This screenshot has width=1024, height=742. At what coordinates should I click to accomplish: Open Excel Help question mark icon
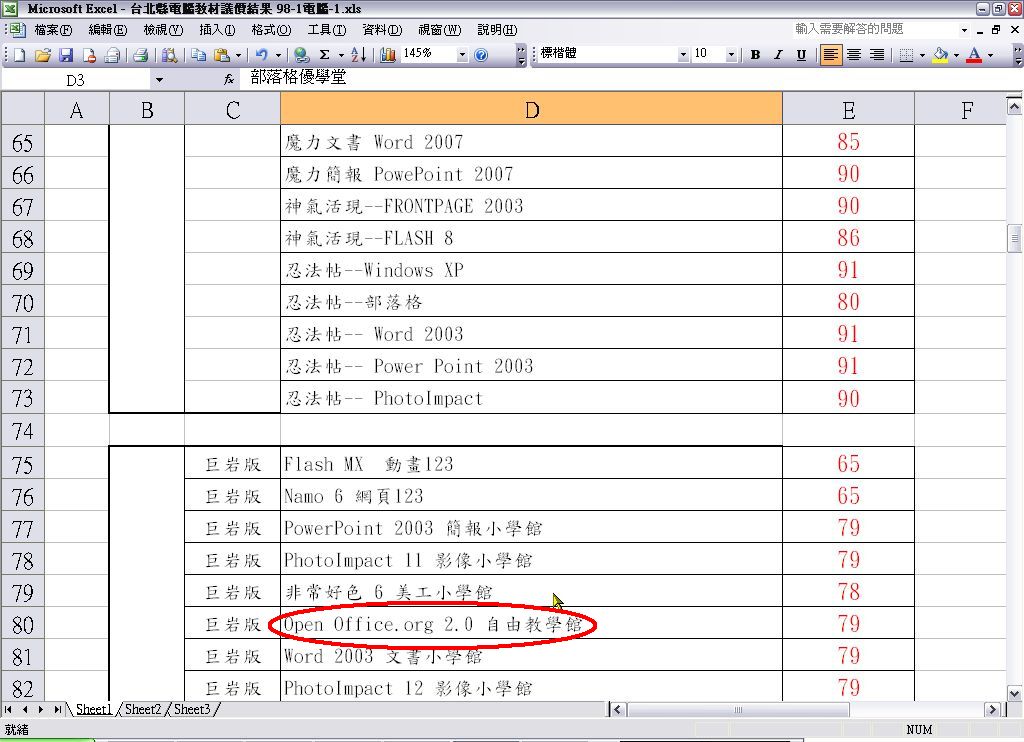[481, 55]
